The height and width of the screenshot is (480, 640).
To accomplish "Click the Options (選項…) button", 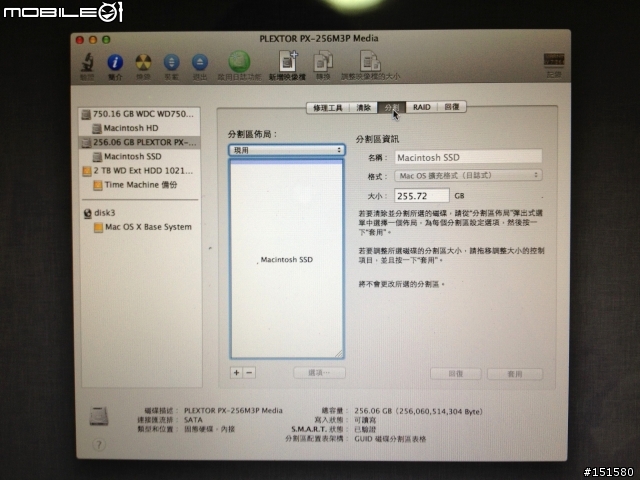I will (x=319, y=373).
